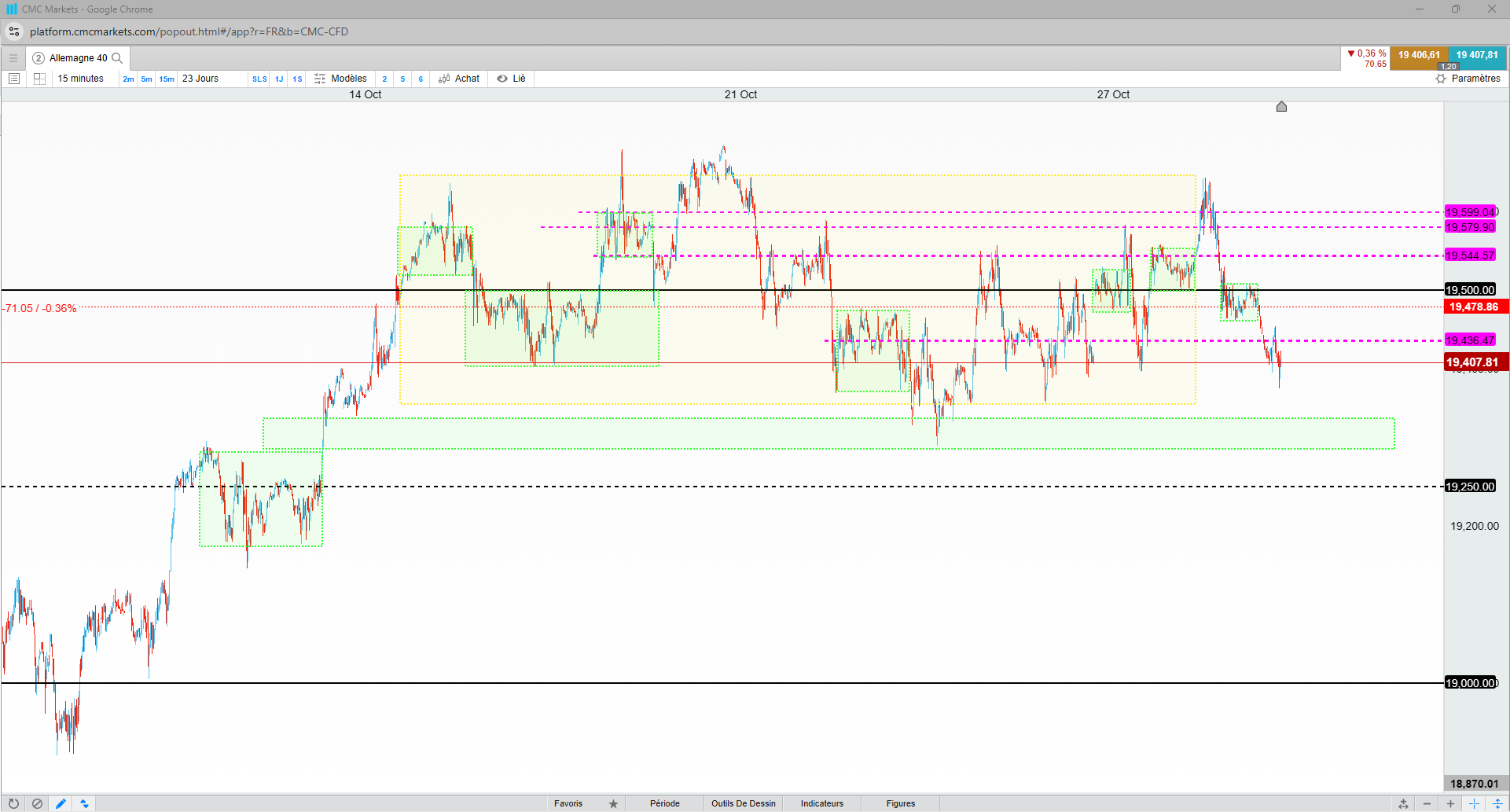The height and width of the screenshot is (812, 1510).
Task: Open Paramètres chart settings
Action: 1468,79
